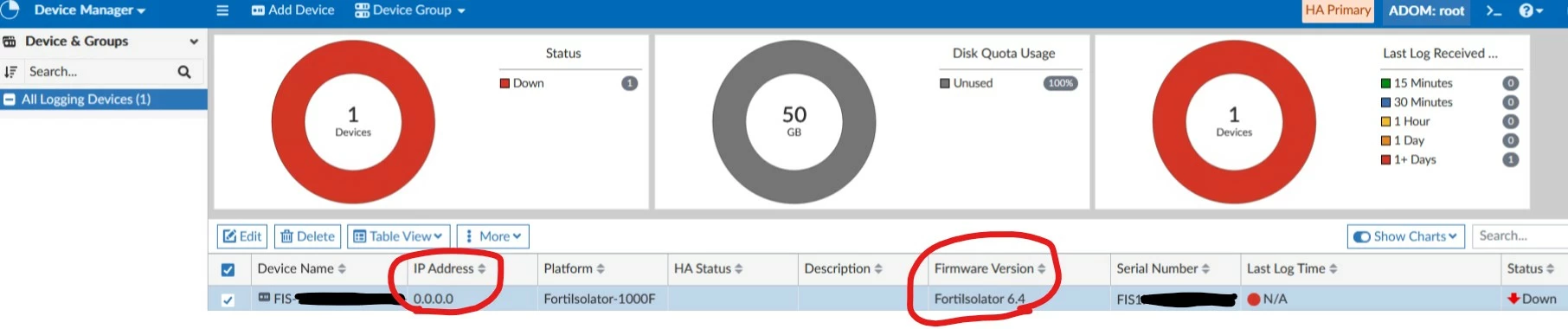Click the Device & Groups panel icon

(10, 42)
